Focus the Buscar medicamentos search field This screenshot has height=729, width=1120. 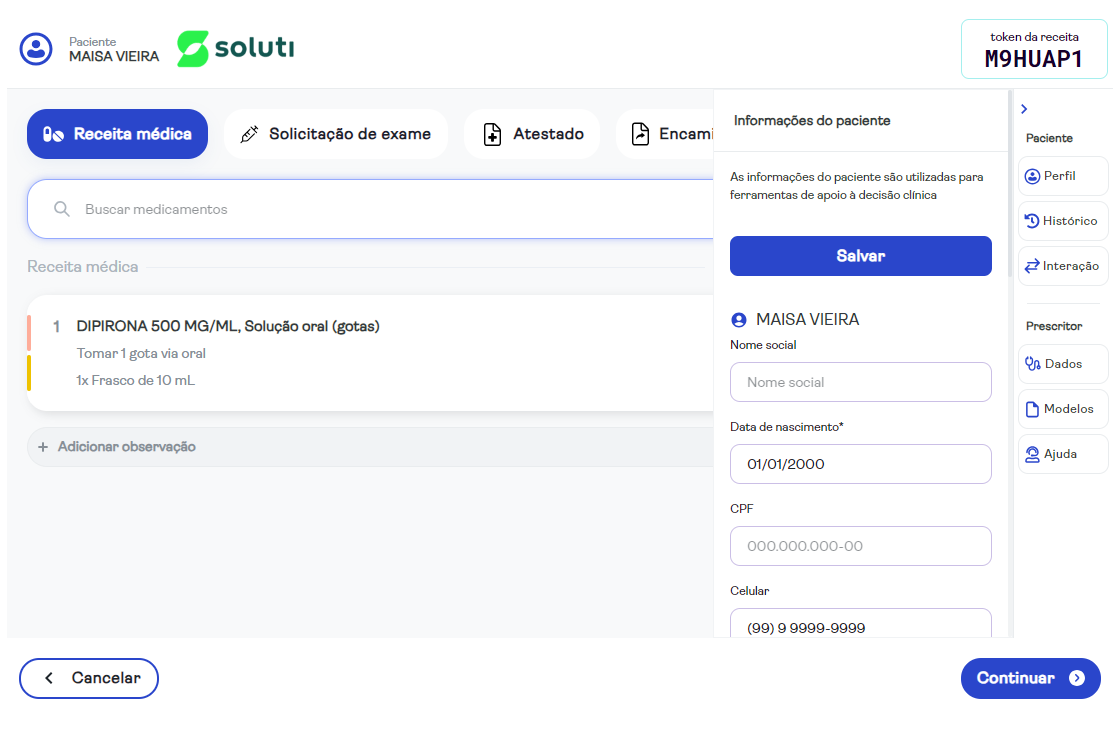380,209
